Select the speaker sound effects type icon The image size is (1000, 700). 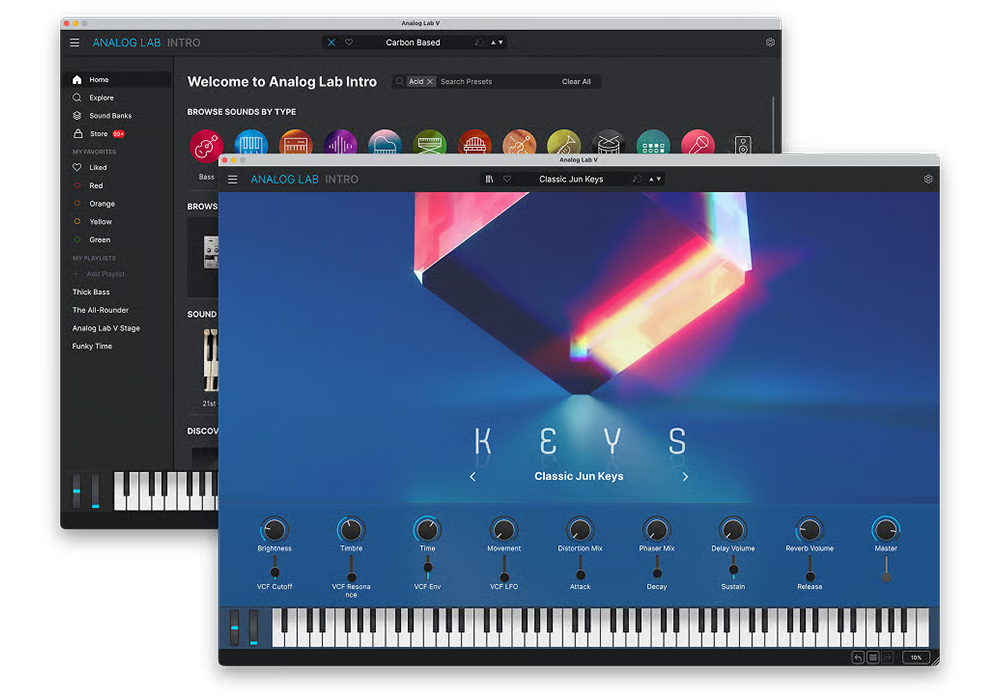click(742, 144)
